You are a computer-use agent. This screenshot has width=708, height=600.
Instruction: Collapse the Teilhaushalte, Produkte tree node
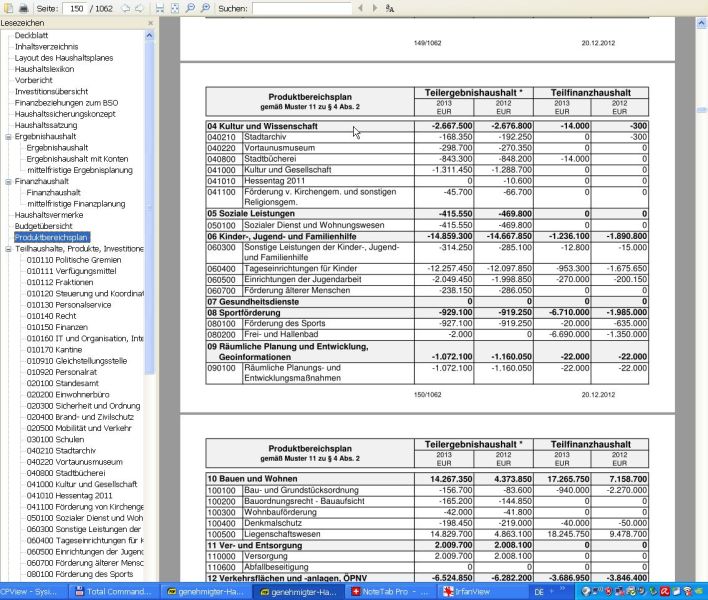tap(8, 249)
